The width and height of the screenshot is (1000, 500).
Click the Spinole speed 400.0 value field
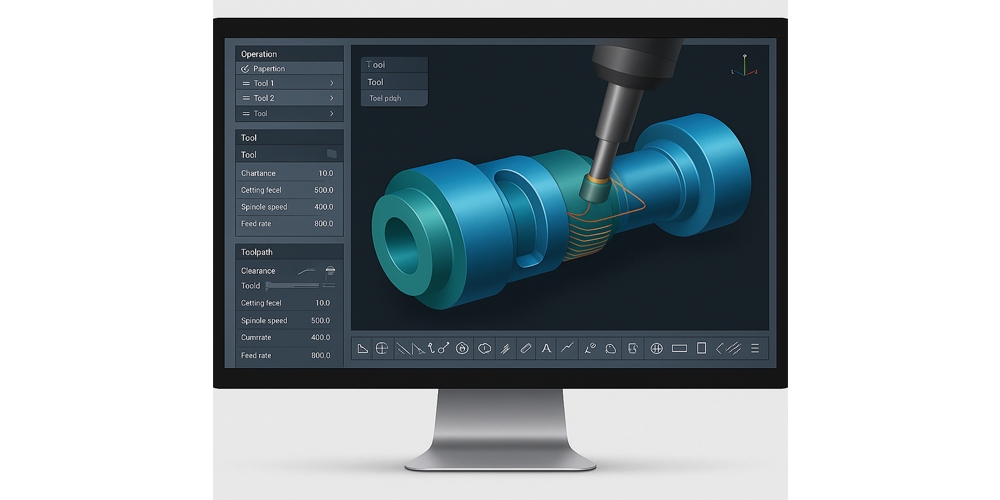click(323, 207)
